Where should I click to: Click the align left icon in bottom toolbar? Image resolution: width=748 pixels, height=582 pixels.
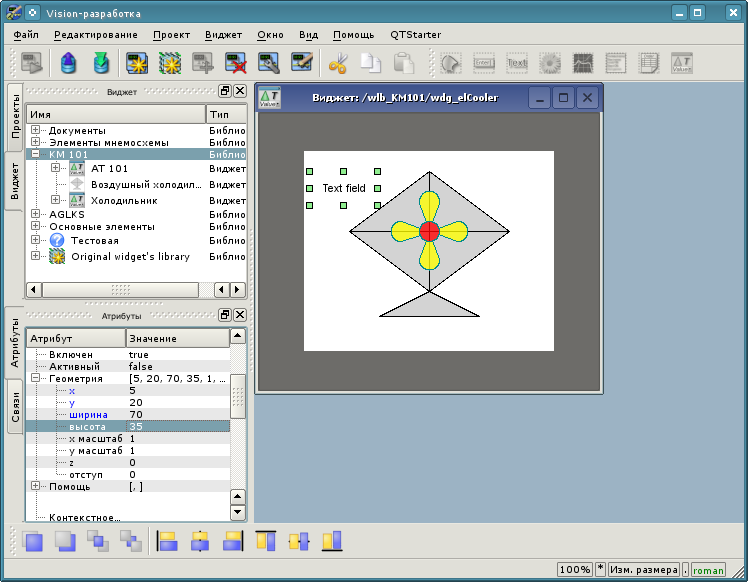tap(167, 541)
